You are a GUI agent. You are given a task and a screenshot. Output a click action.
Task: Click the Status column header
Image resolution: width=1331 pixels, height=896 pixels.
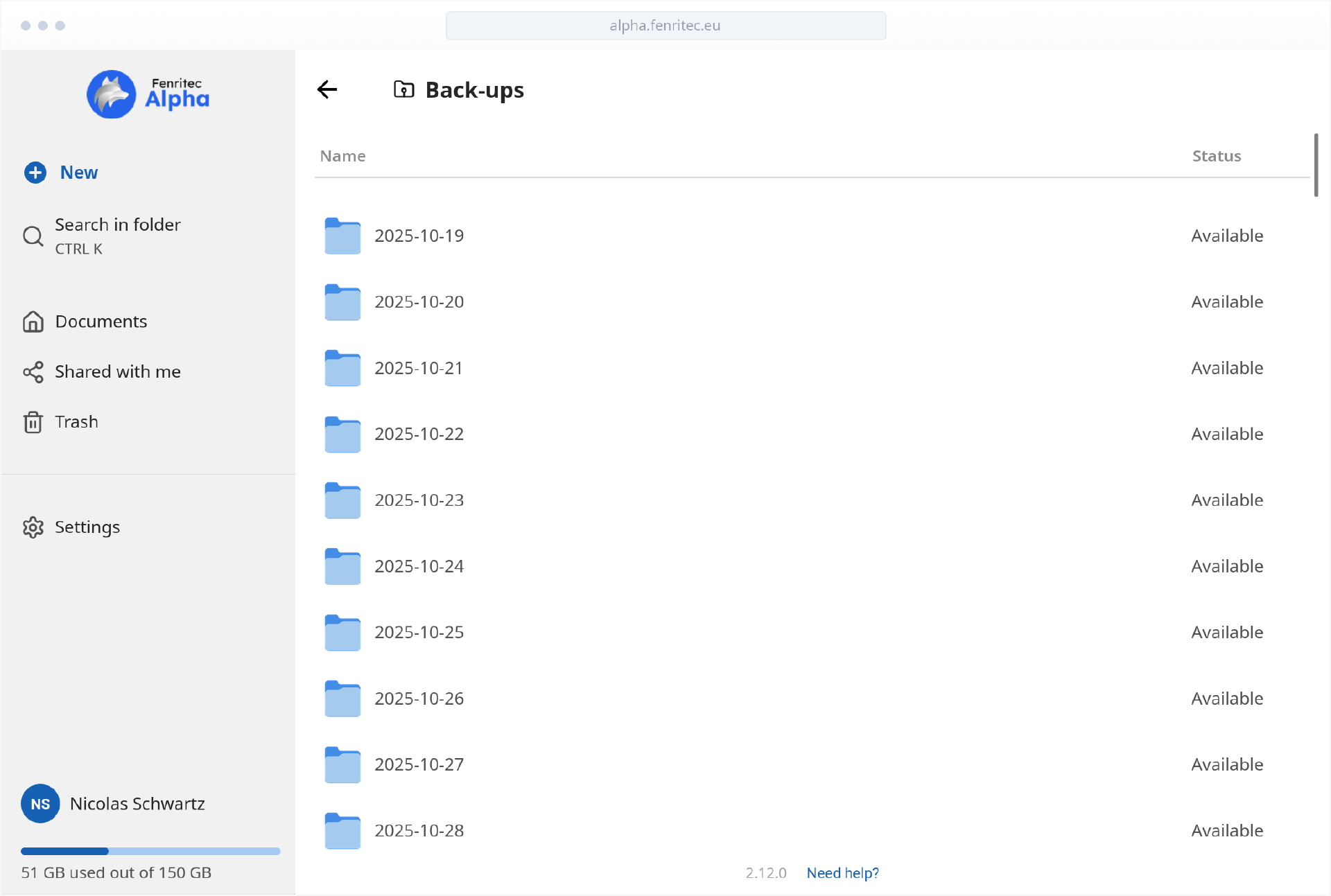1216,156
